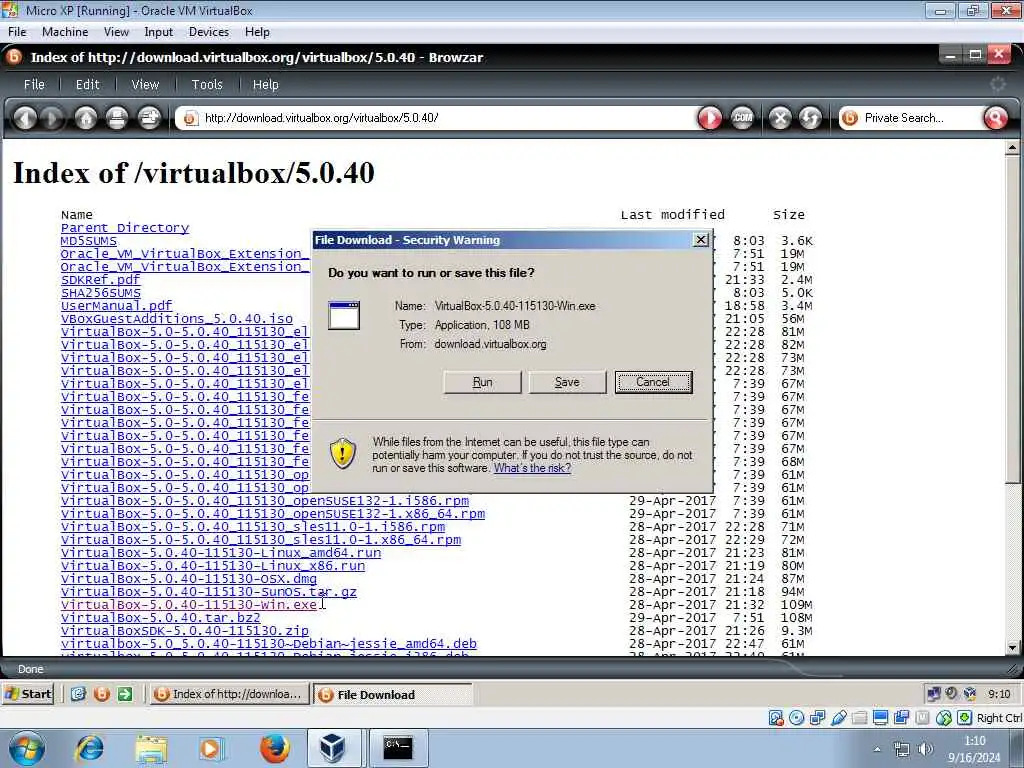1024x768 pixels.
Task: Click the host clock showing 9/16/2024
Action: point(974,749)
